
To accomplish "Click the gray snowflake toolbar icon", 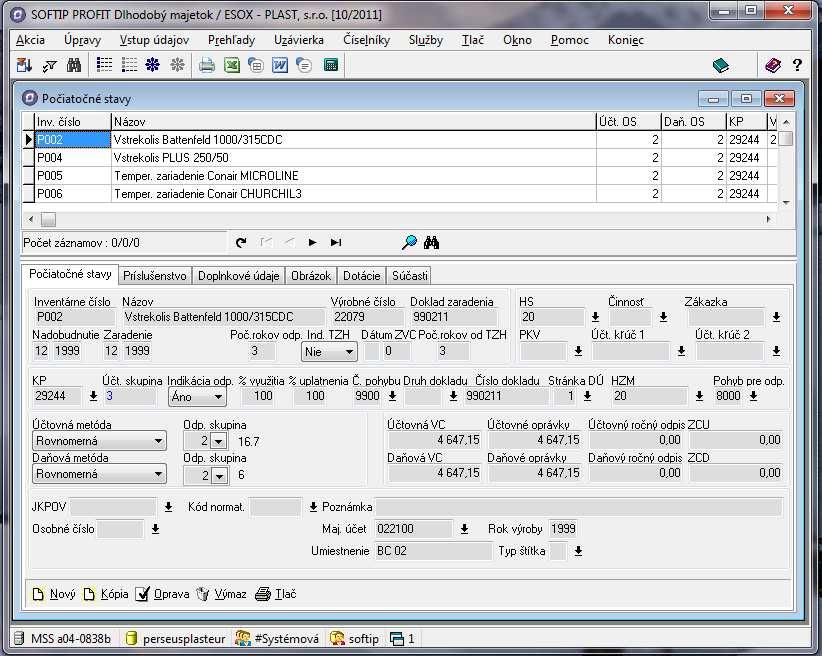I will coord(177,65).
